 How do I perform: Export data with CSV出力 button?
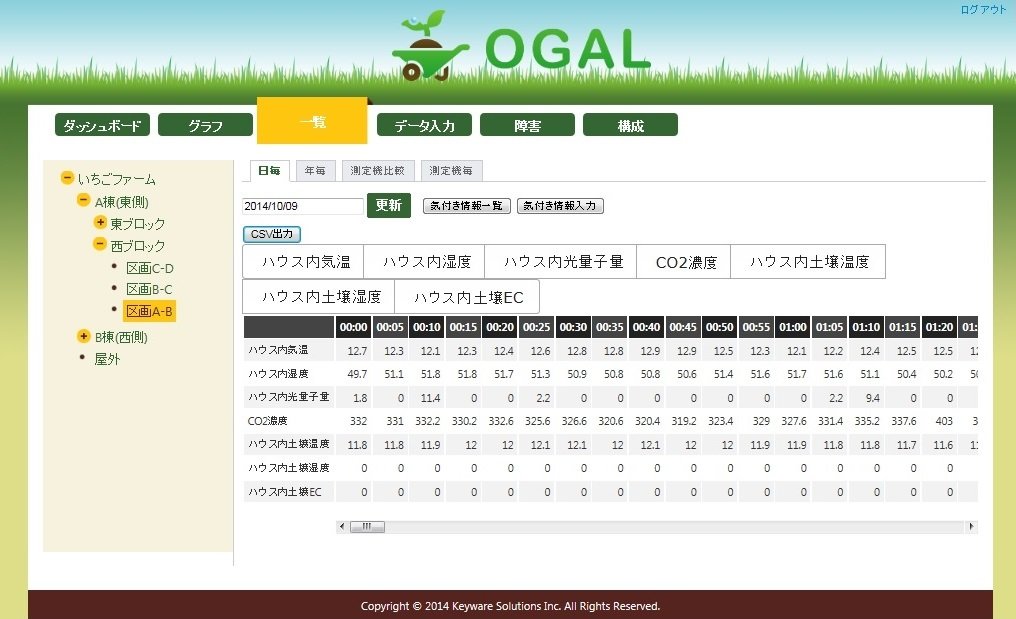coord(272,234)
